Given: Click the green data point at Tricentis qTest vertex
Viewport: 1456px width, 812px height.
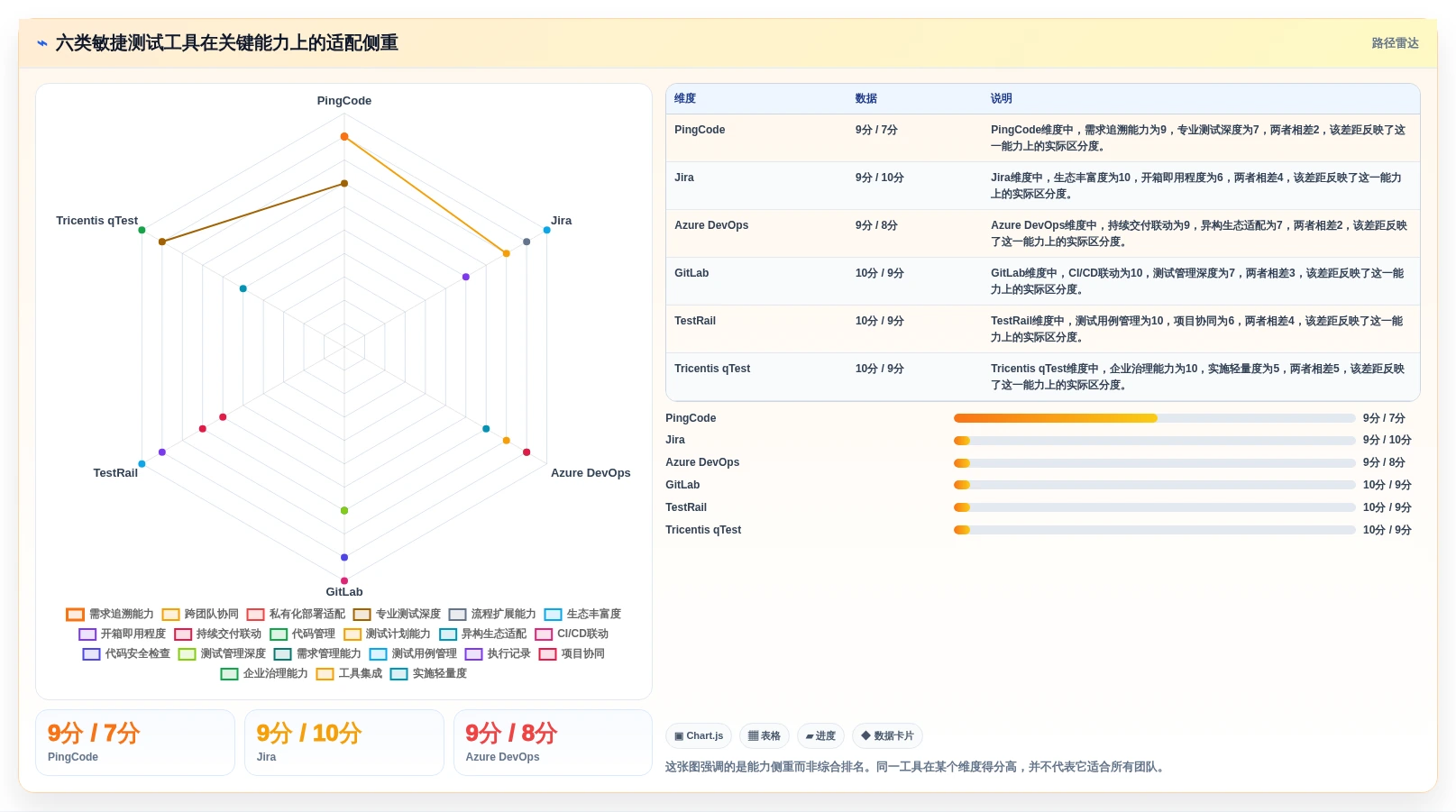Looking at the screenshot, I should tap(142, 231).
